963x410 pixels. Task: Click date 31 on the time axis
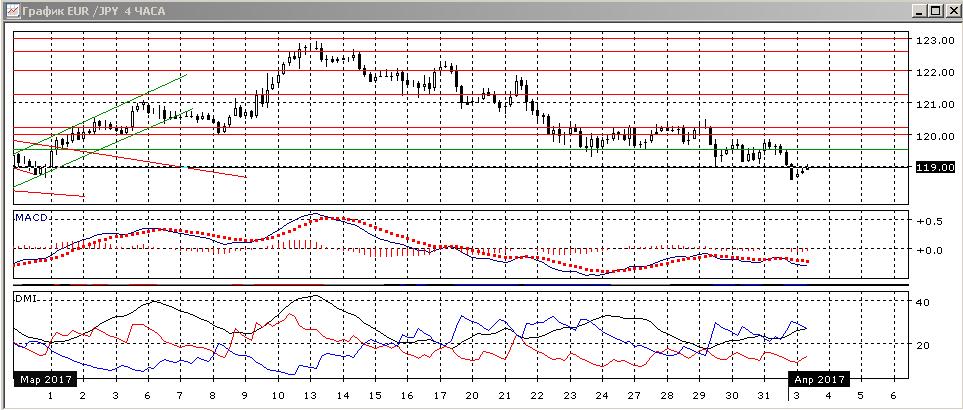coord(765,396)
